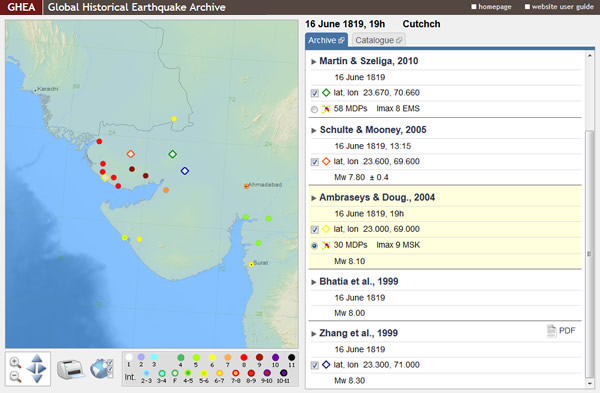Click the yellow point at Surat
The height and width of the screenshot is (393, 600).
251,264
